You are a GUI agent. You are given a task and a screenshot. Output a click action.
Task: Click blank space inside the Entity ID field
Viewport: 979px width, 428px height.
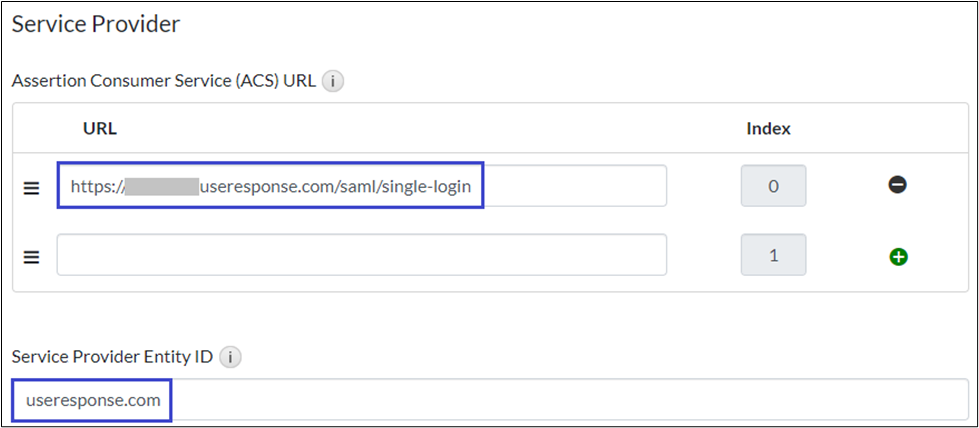click(560, 400)
